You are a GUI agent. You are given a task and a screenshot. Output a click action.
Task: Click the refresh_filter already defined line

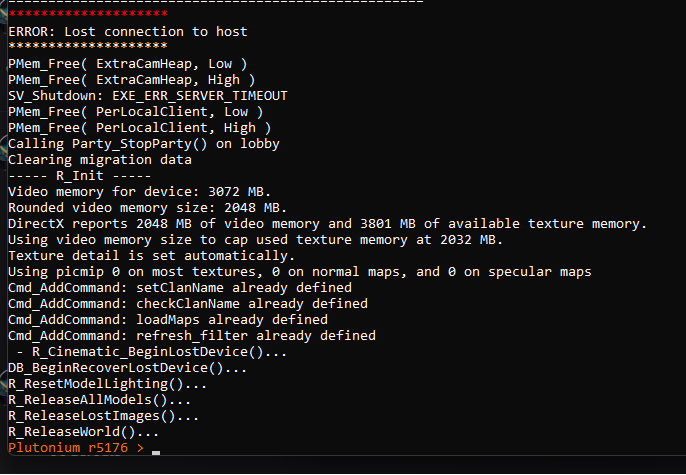pyautogui.click(x=191, y=336)
